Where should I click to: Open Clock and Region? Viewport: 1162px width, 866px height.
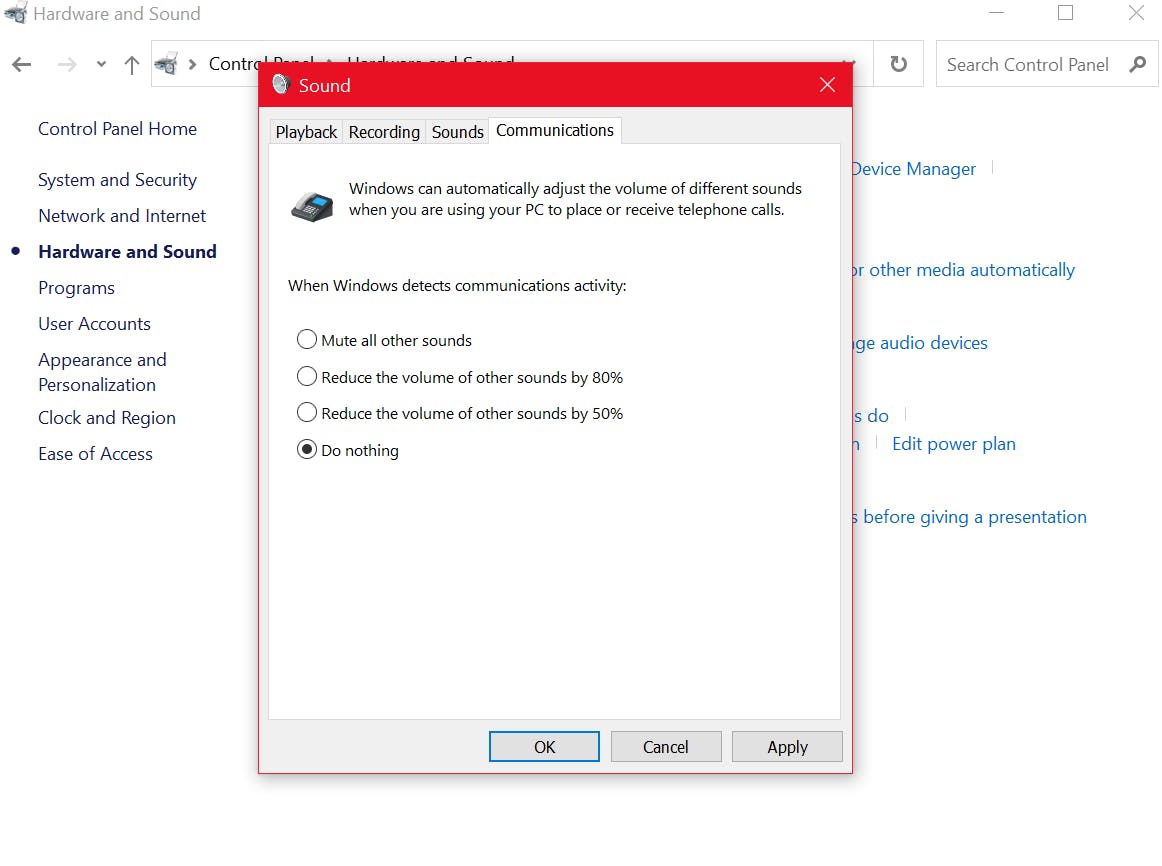(107, 418)
